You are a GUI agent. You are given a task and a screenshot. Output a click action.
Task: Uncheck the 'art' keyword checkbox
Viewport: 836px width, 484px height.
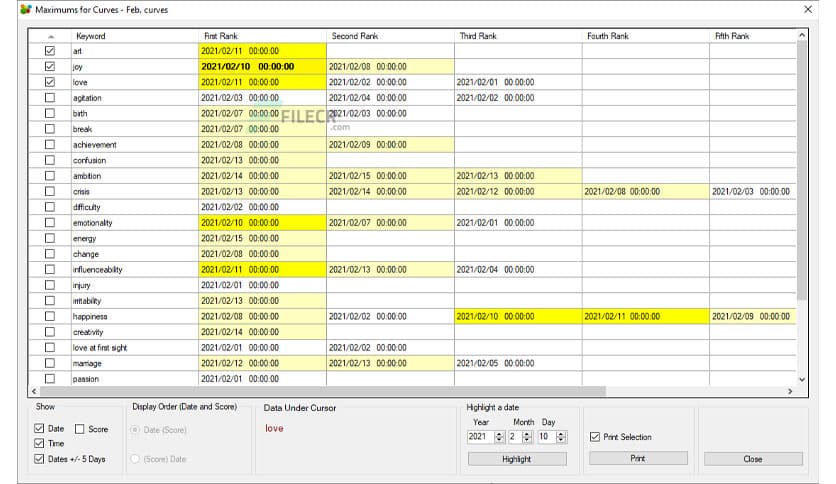click(x=50, y=51)
